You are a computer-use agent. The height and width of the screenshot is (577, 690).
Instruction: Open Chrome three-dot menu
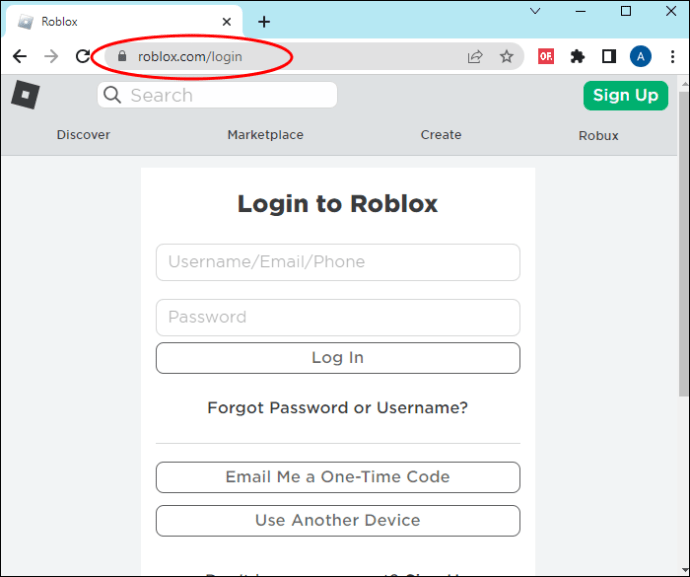click(672, 56)
